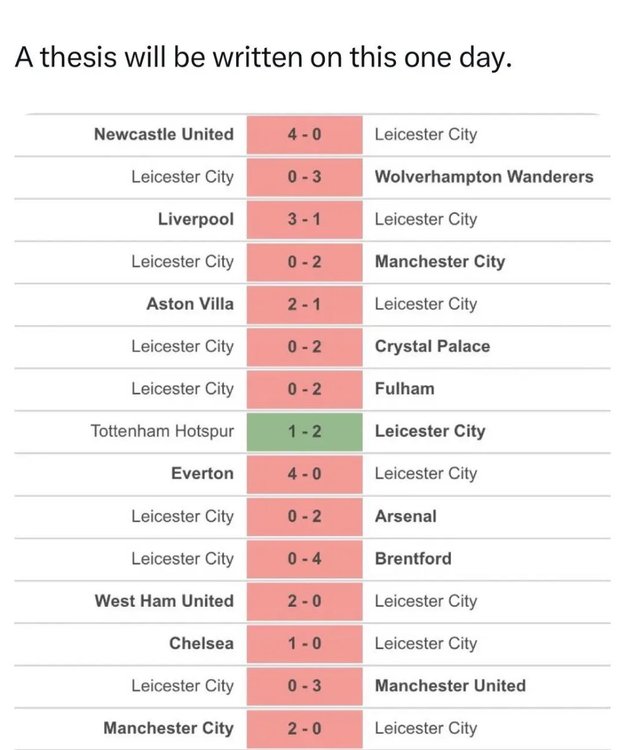Click the Crystal Palace team name
625x750 pixels.
point(432,346)
